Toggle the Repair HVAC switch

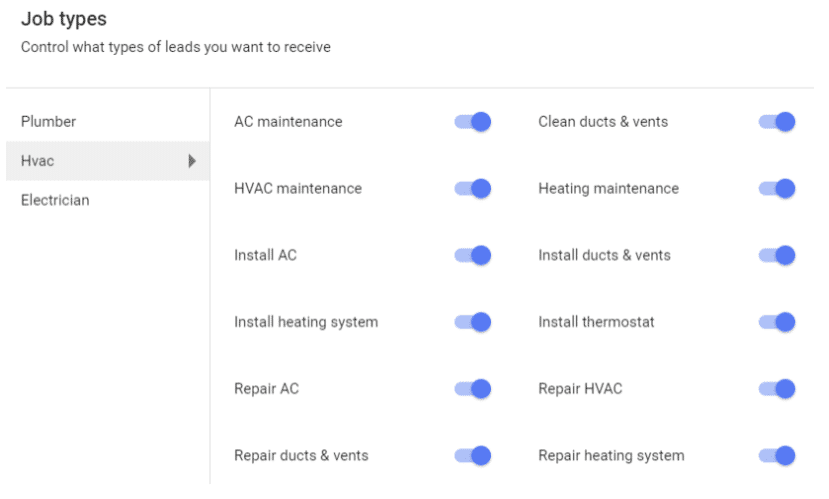pyautogui.click(x=776, y=389)
